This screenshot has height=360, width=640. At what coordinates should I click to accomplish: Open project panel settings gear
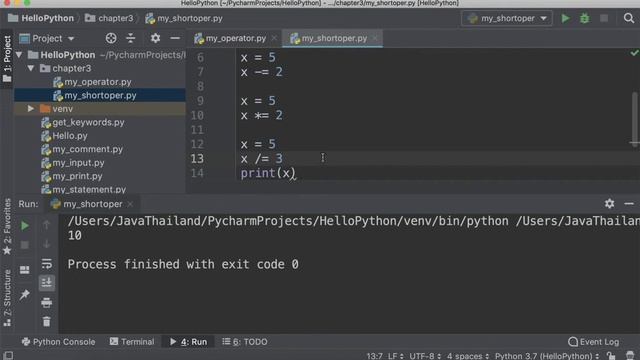(155, 38)
